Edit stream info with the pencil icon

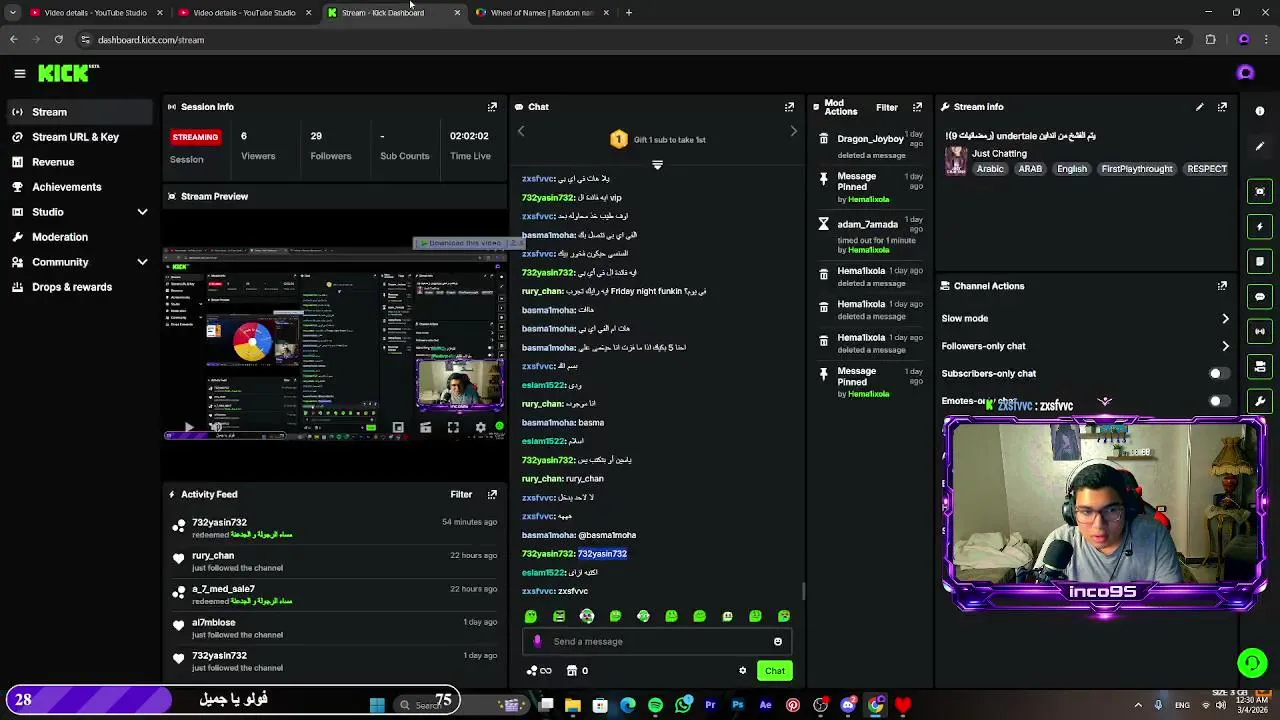tap(1199, 107)
